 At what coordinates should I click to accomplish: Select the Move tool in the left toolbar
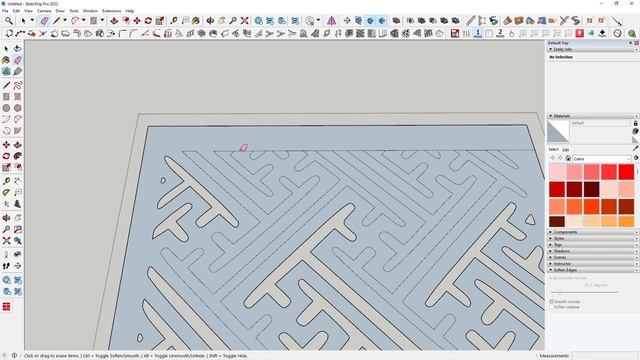[6, 145]
